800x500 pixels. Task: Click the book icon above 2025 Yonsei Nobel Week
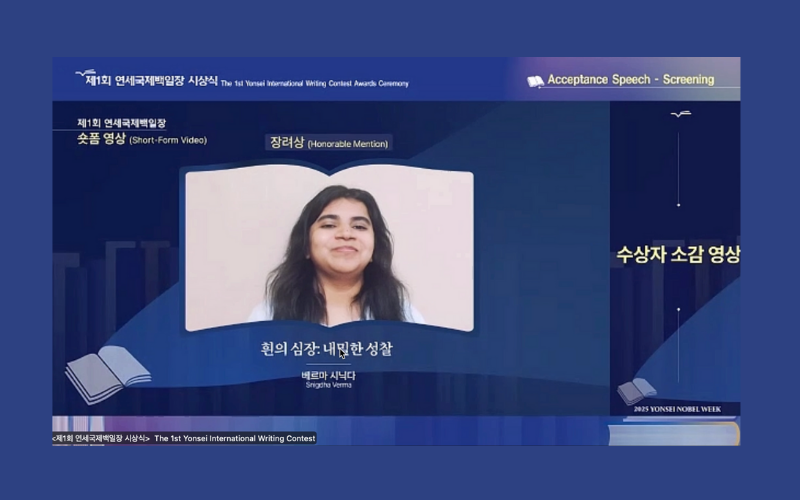pyautogui.click(x=636, y=390)
